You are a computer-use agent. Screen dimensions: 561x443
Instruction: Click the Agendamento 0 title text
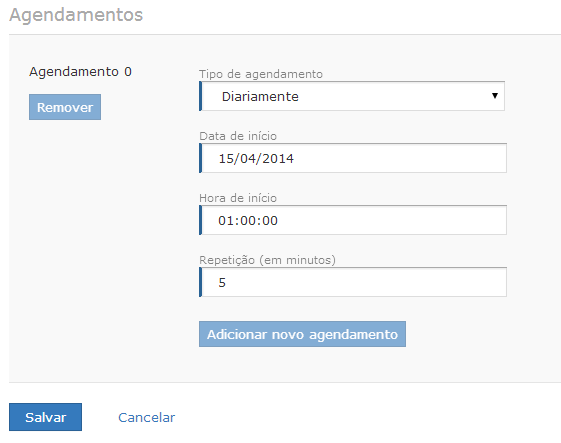click(81, 72)
